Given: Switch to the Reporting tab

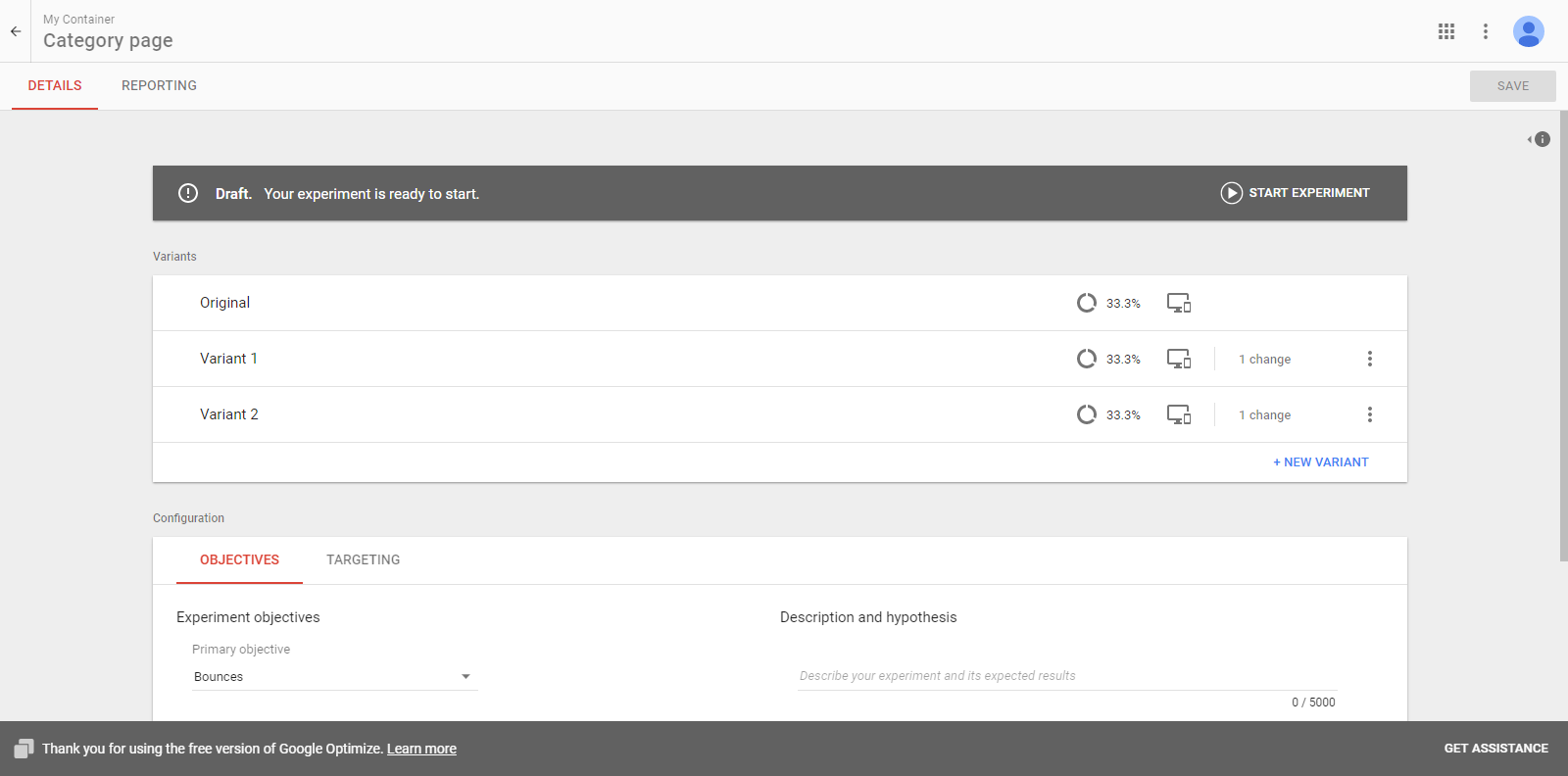Looking at the screenshot, I should pyautogui.click(x=159, y=86).
